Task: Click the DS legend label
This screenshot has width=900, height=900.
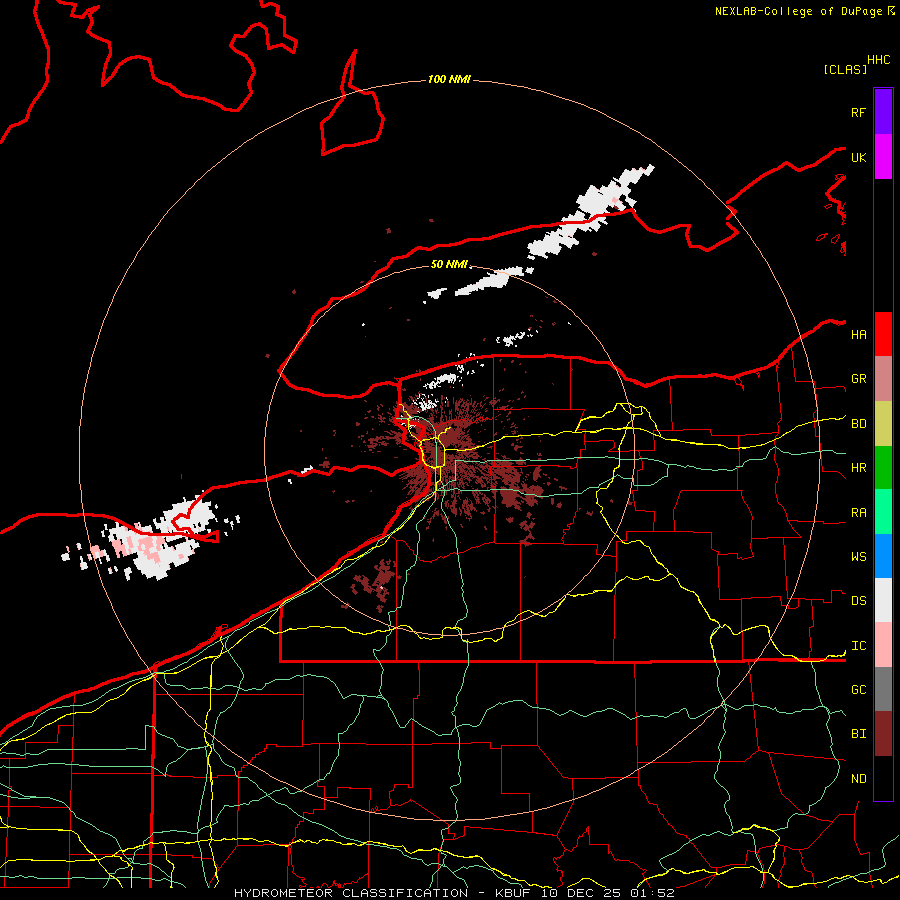Action: point(858,601)
